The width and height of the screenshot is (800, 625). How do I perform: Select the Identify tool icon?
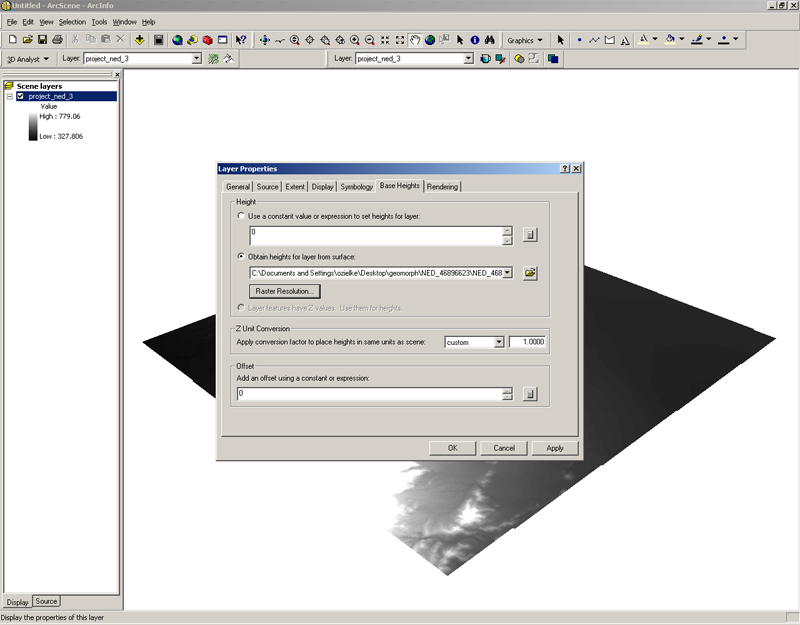coord(475,40)
